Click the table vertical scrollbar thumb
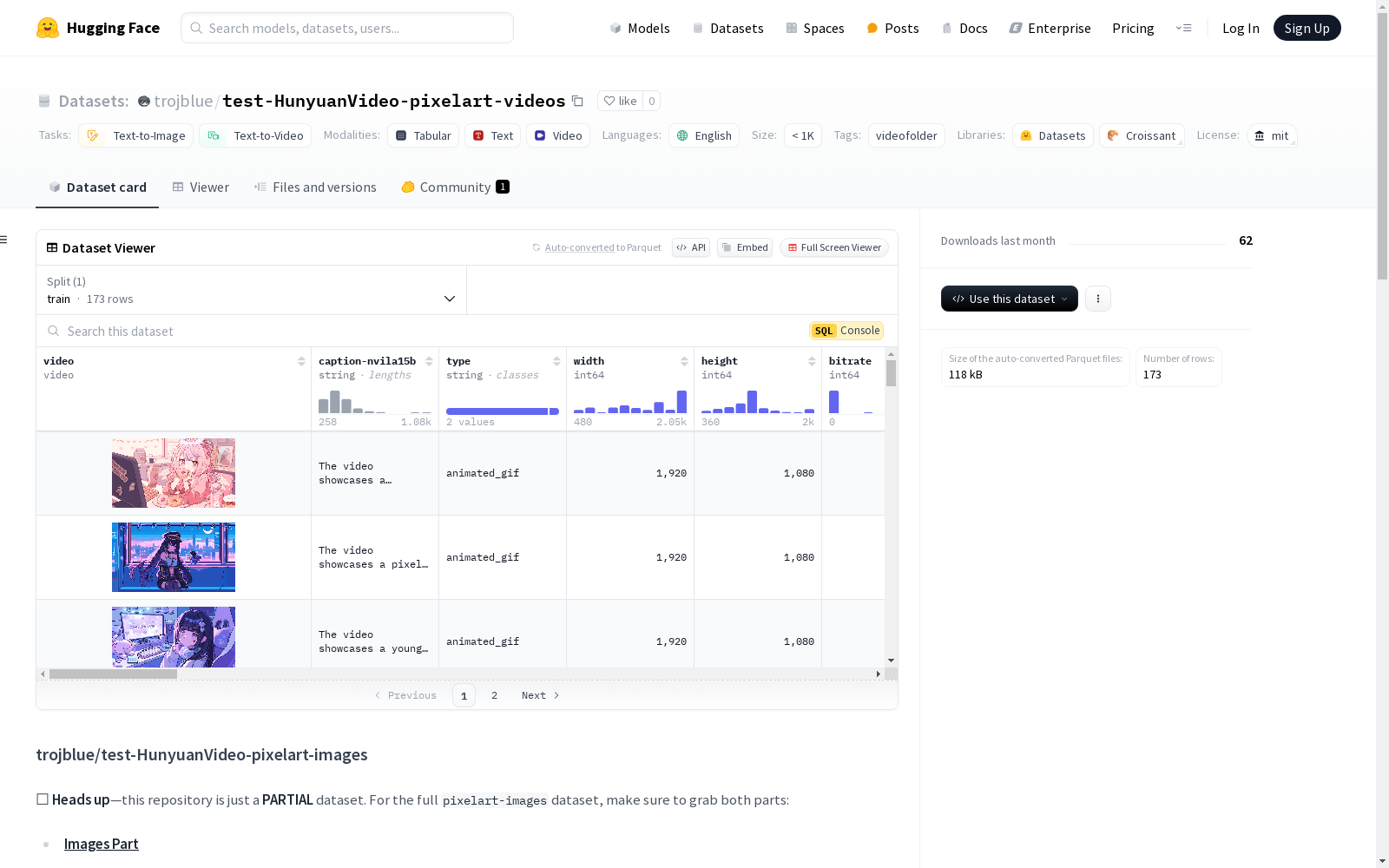This screenshot has width=1389, height=868. click(x=891, y=373)
